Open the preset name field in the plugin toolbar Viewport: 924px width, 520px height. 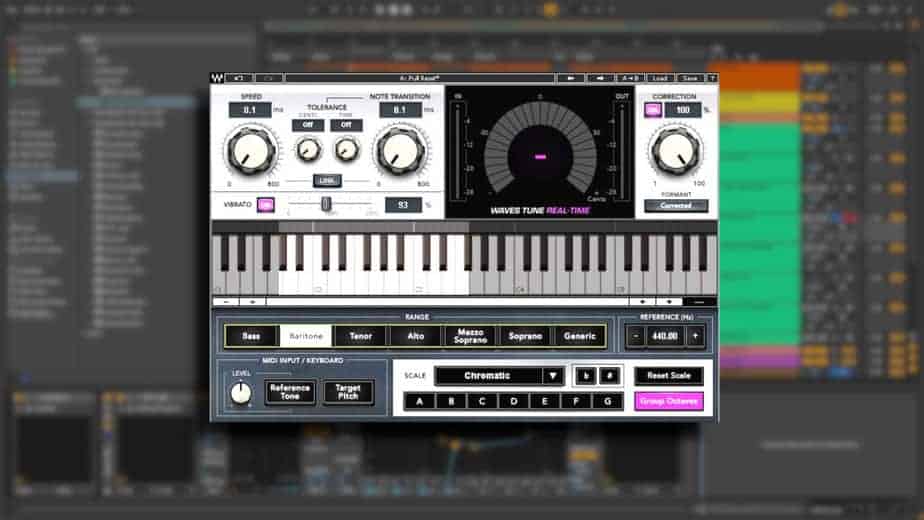click(x=420, y=78)
